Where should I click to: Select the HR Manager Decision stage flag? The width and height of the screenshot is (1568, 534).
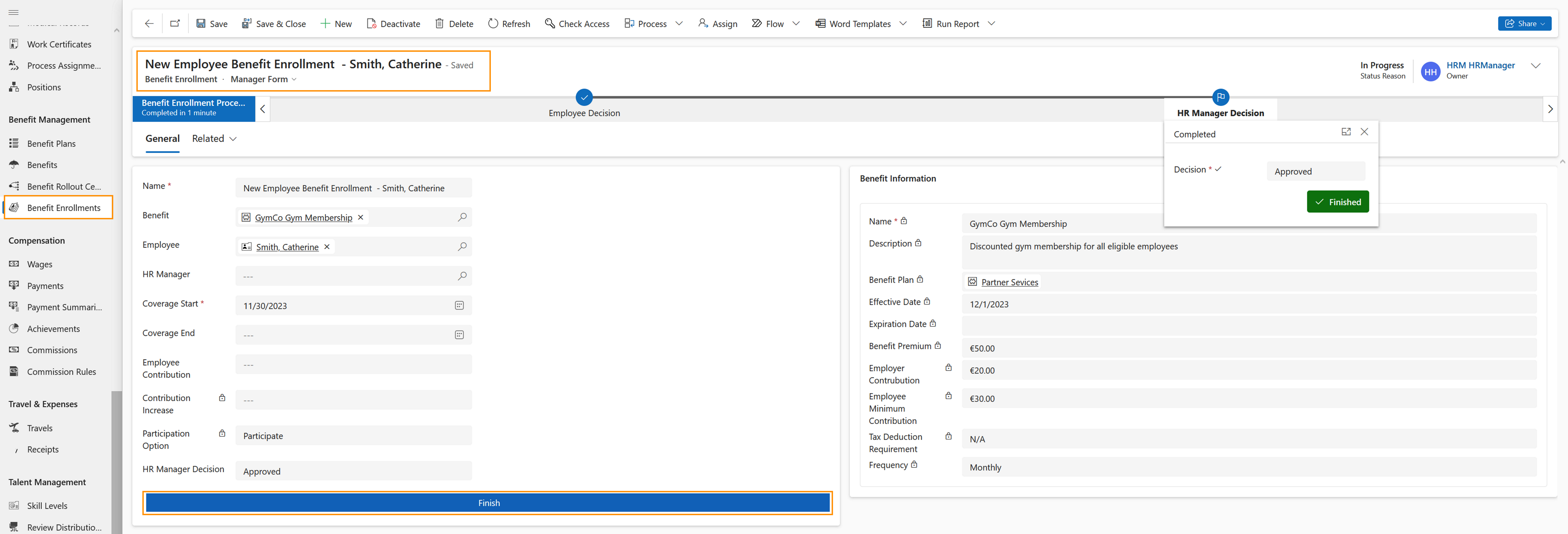[x=1220, y=97]
